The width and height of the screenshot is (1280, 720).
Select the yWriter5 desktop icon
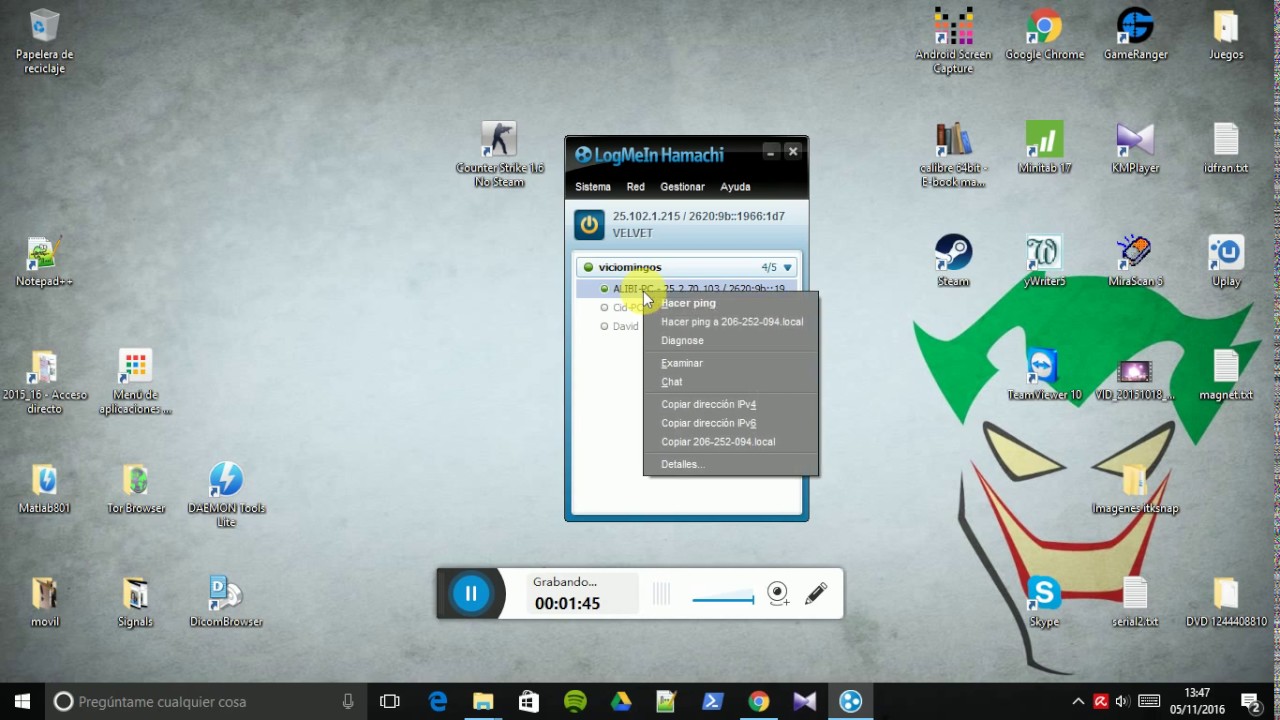click(1044, 261)
